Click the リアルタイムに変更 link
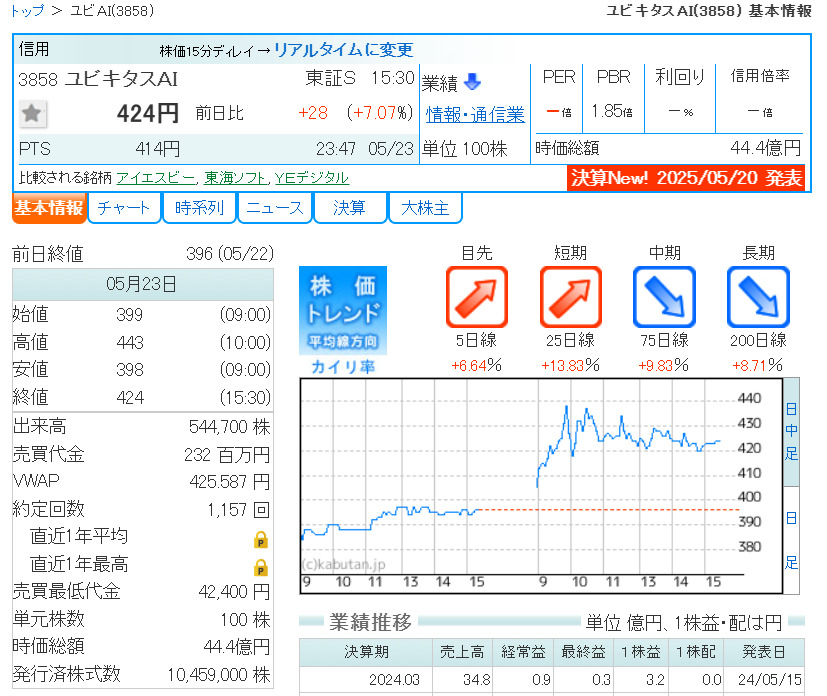The image size is (827, 696). [x=343, y=50]
